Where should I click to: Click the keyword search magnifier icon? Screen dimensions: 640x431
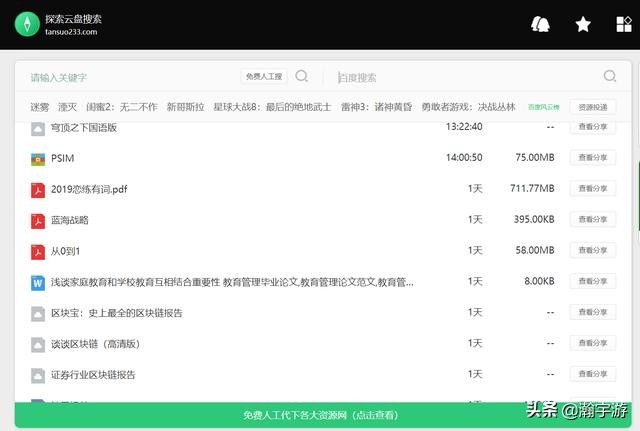point(302,76)
